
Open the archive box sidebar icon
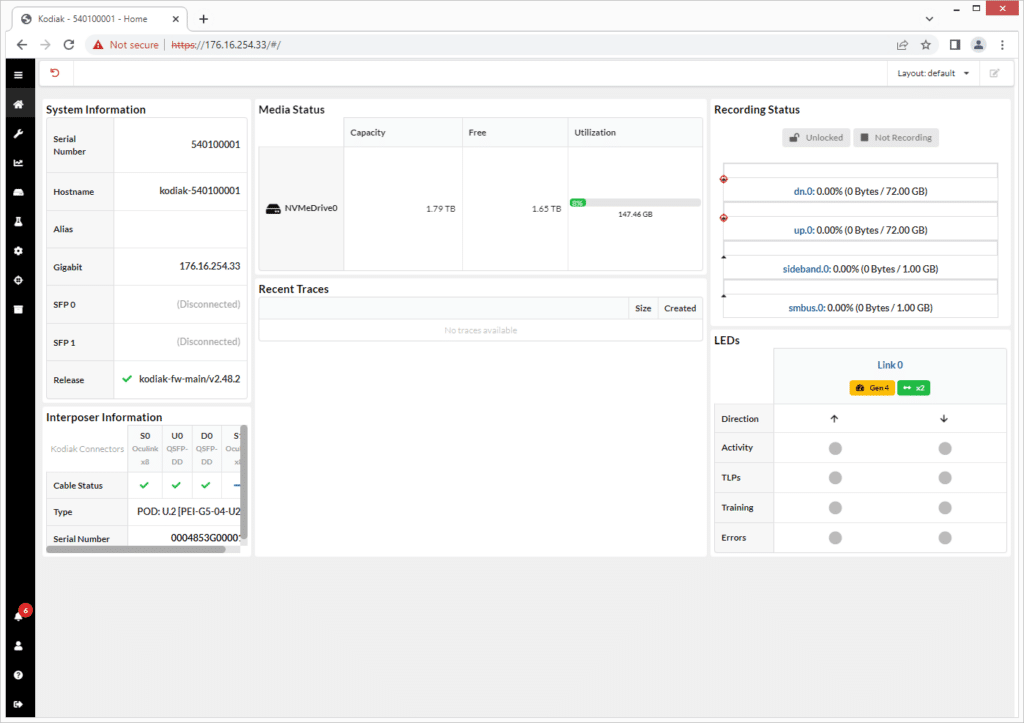point(18,310)
